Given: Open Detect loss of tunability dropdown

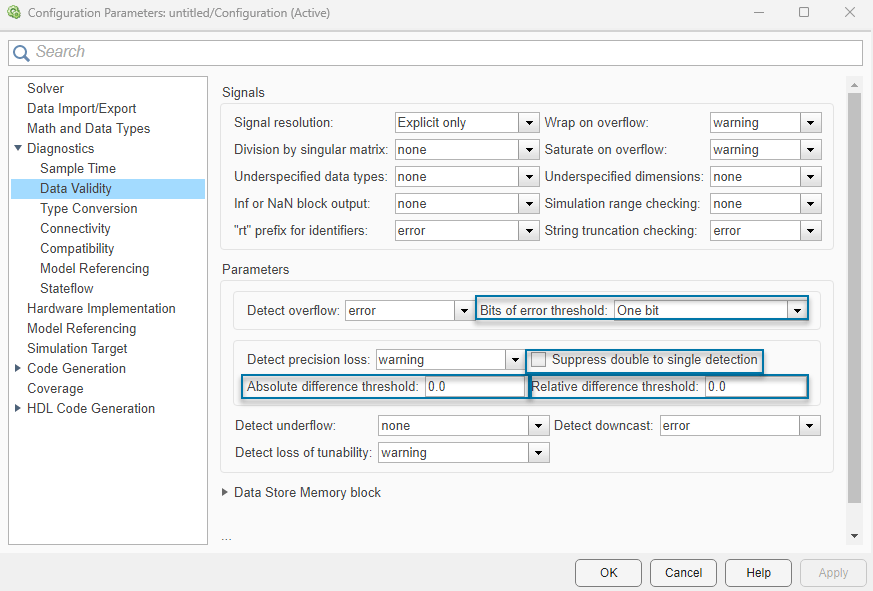Looking at the screenshot, I should [x=463, y=453].
